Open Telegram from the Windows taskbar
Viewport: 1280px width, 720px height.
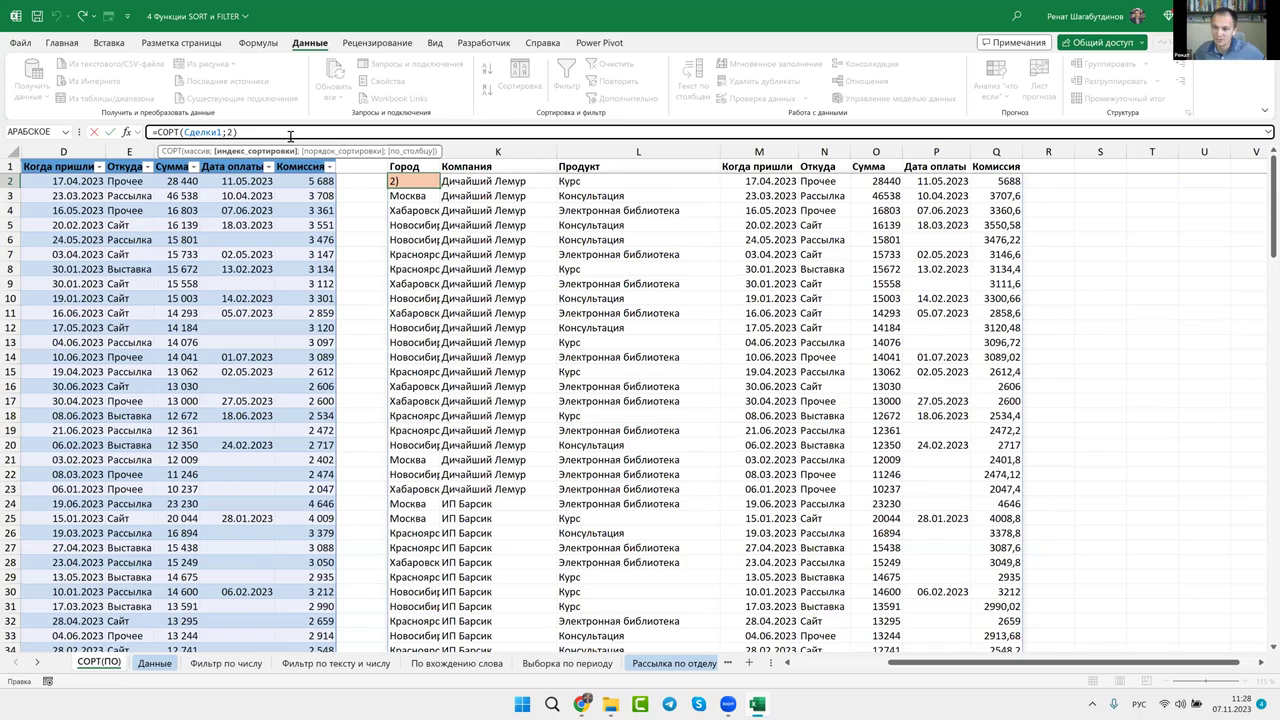[x=670, y=705]
